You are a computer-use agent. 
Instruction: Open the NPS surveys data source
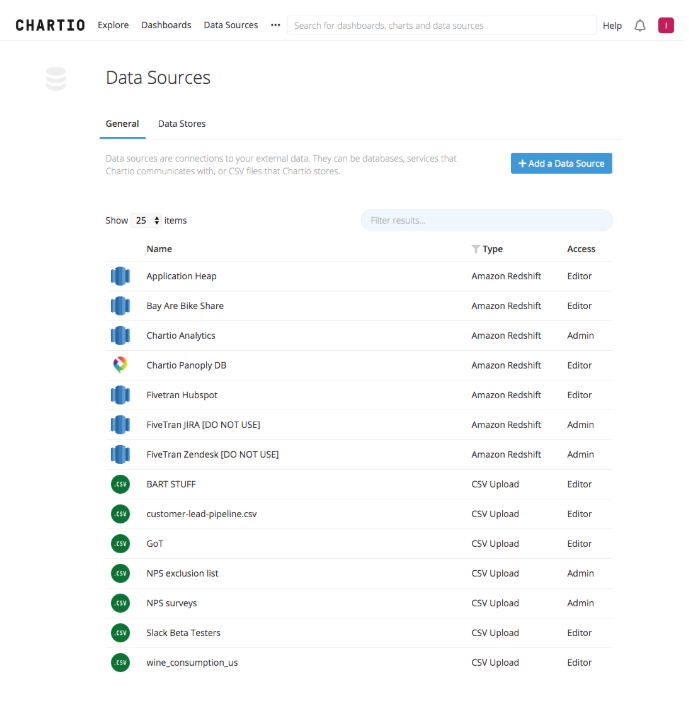point(172,603)
